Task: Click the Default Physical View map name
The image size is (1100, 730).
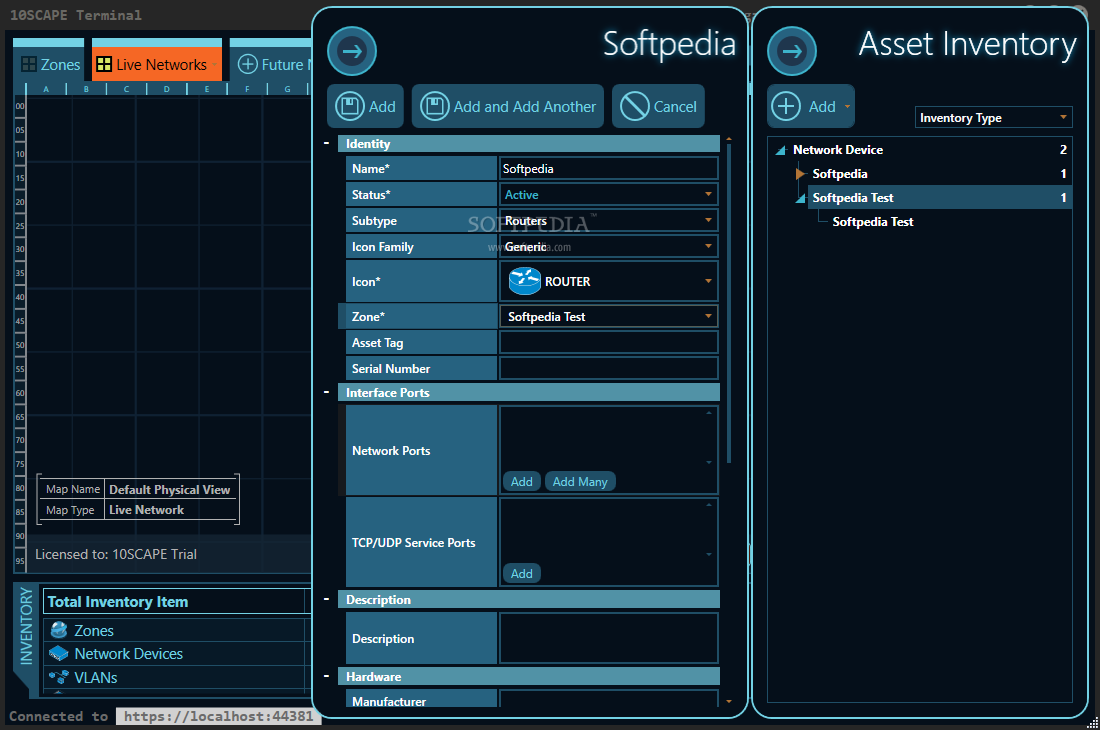Action: [170, 489]
